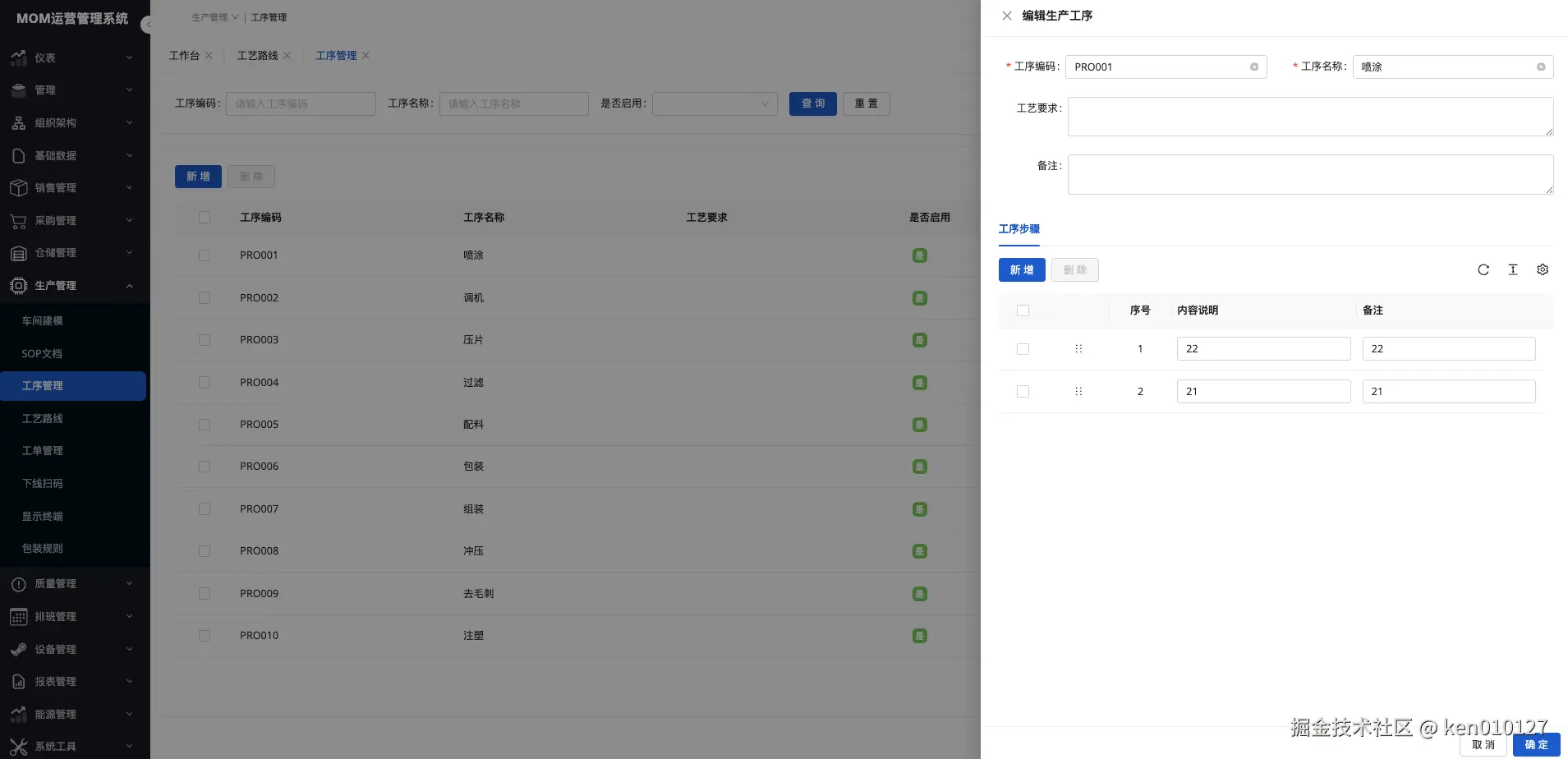The width and height of the screenshot is (1568, 759).
Task: Click 取消 to discard edits
Action: coord(1483,745)
